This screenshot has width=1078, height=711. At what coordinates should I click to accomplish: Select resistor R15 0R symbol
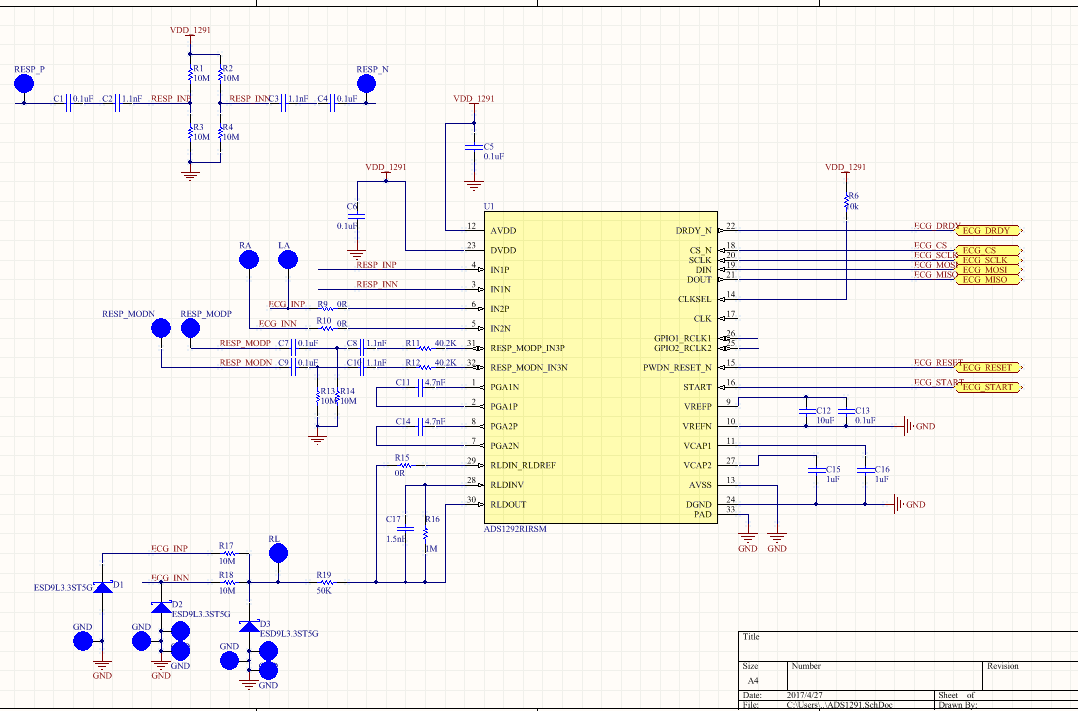point(406,466)
